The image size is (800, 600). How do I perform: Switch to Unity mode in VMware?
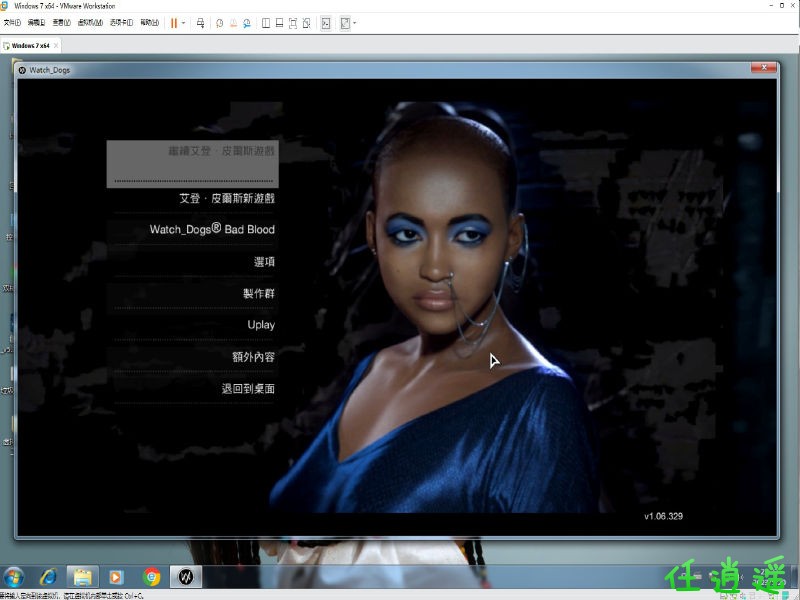point(306,23)
